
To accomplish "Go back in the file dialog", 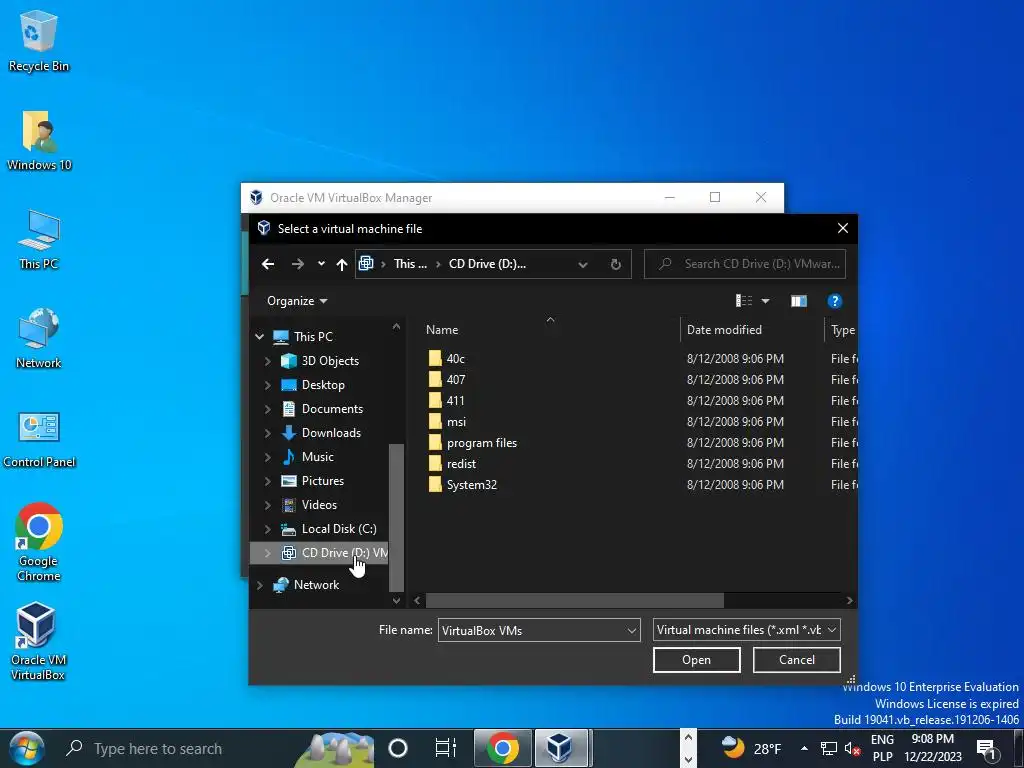I will click(268, 264).
